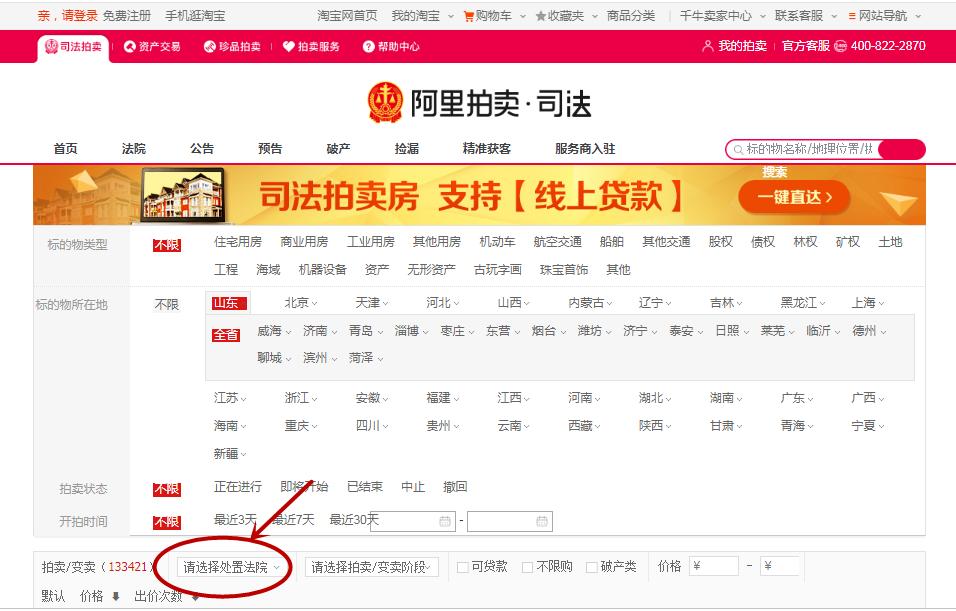Open the 手机逛淘宝 link

pos(195,16)
